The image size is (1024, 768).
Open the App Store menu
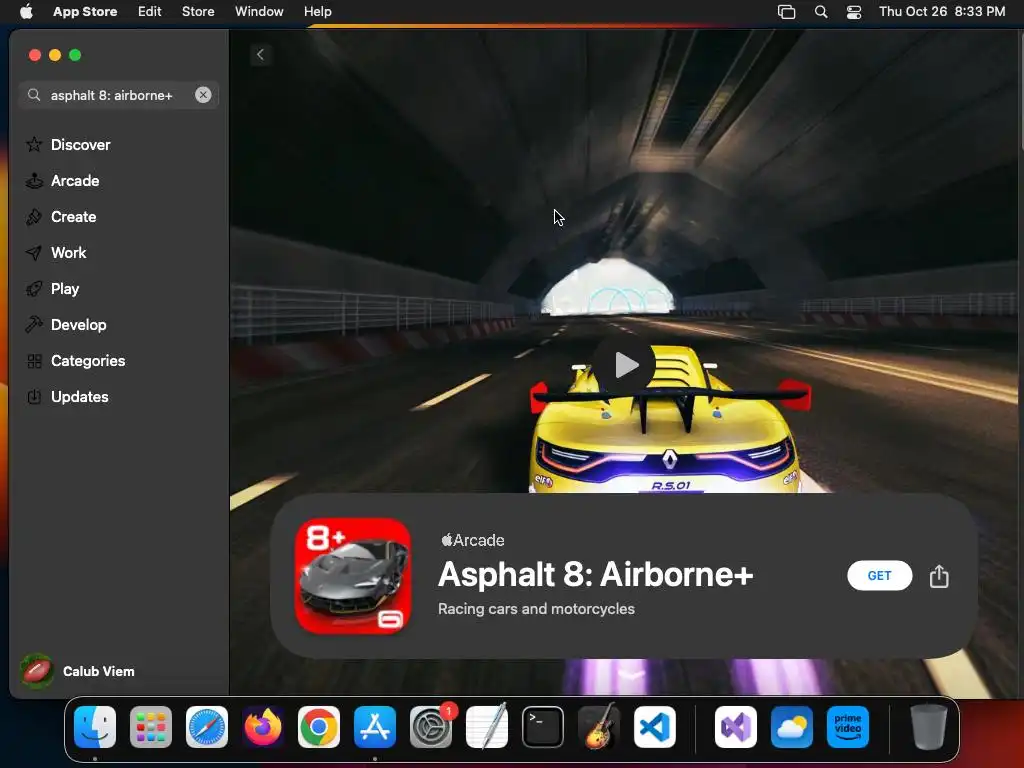85,11
